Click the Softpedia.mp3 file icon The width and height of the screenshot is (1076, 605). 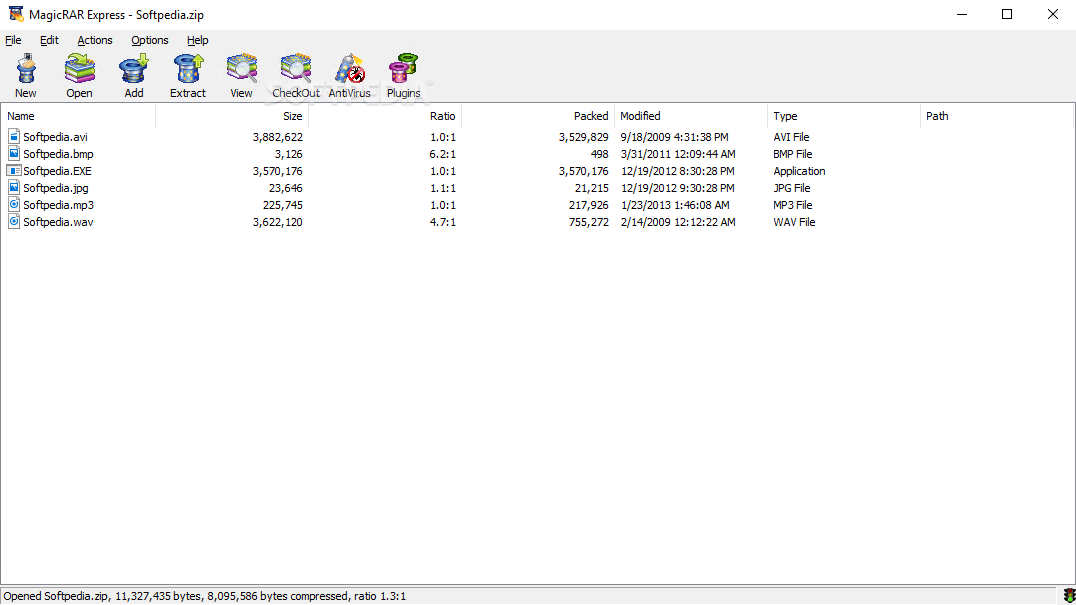pyautogui.click(x=14, y=204)
